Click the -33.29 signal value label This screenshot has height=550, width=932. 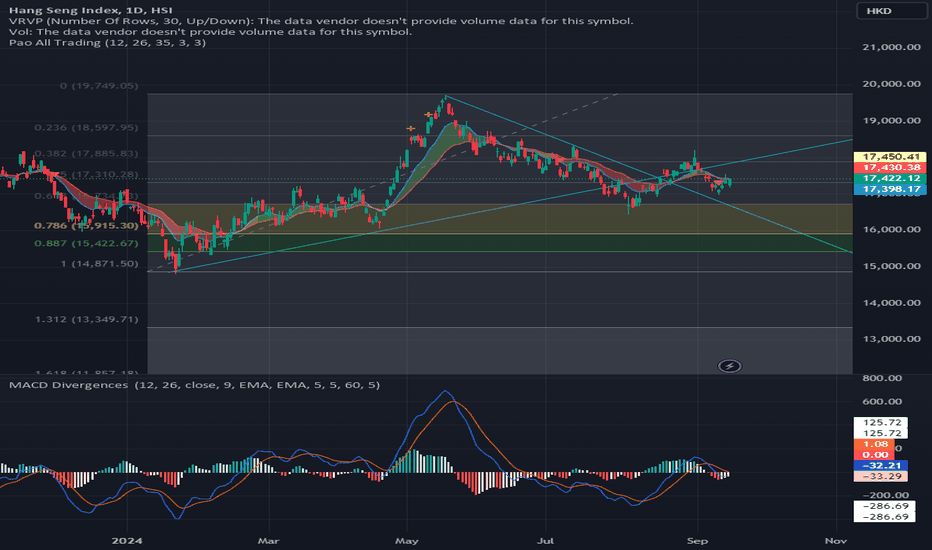881,476
